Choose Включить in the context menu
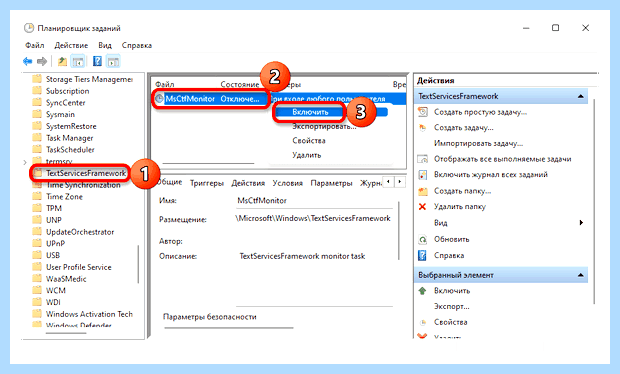Screen dimensions: 620x374 (310, 112)
